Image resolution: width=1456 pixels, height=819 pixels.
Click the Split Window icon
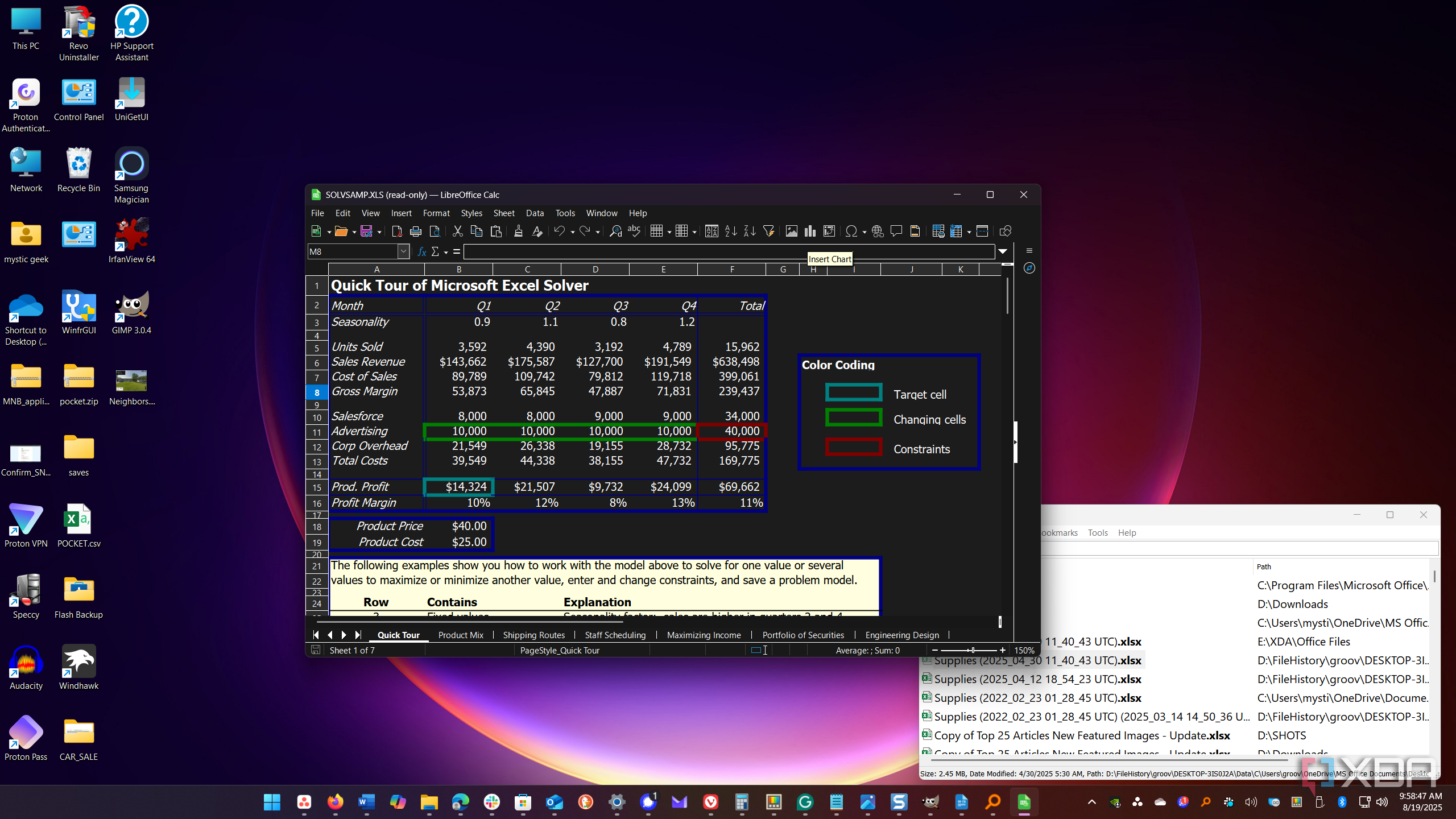[982, 231]
